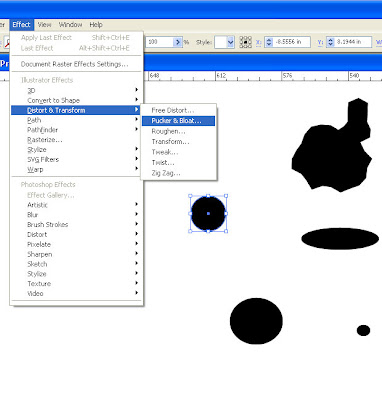Image resolution: width=382 pixels, height=400 pixels.
Task: Open Photoshop Distort submenu below Brush Strokes
Action: click(x=76, y=234)
